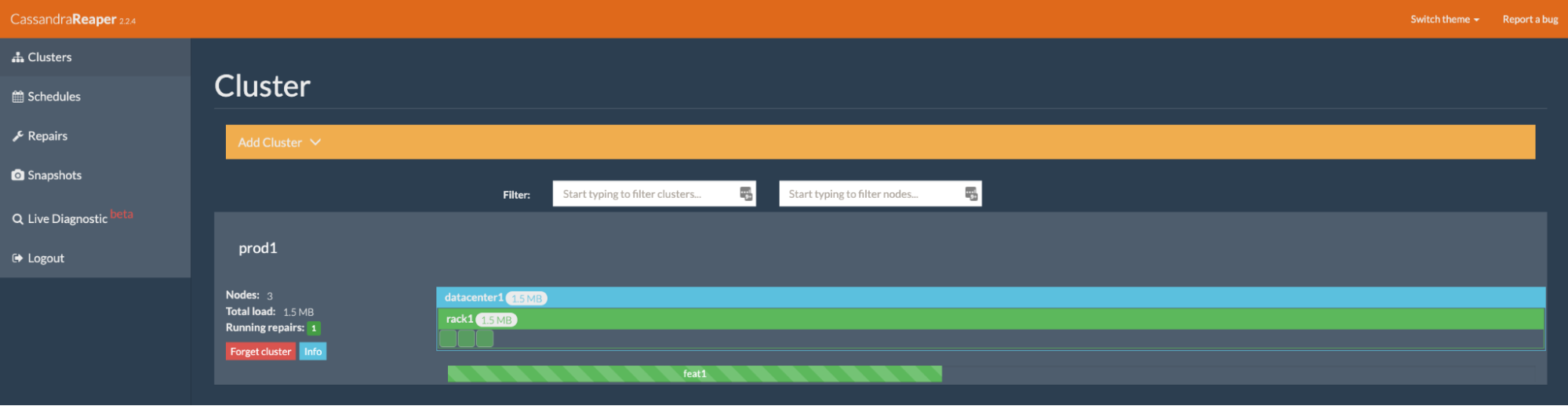Click the blue Info button for prod1

[x=313, y=352]
